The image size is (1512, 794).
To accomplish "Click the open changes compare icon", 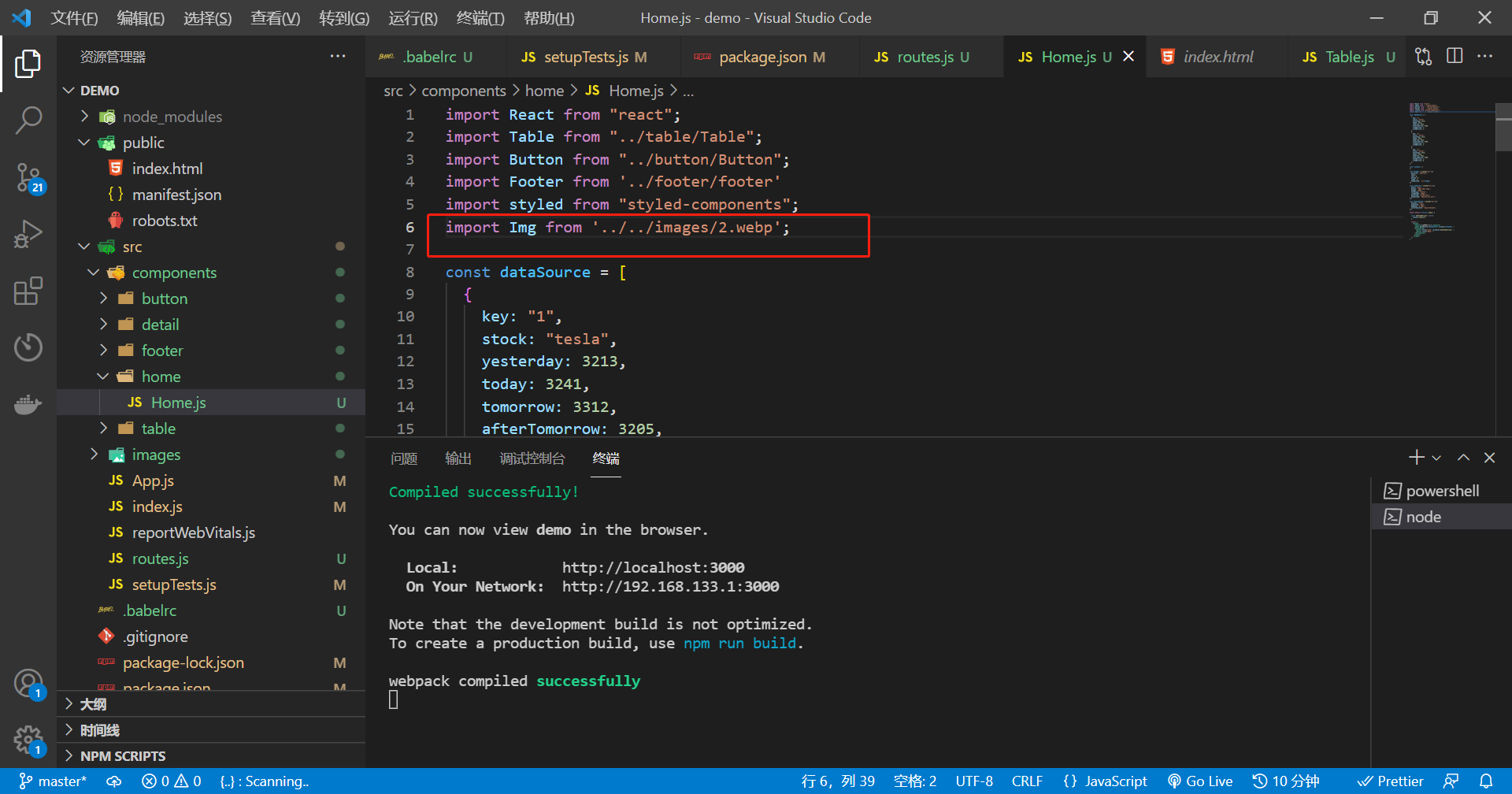I will [1423, 57].
